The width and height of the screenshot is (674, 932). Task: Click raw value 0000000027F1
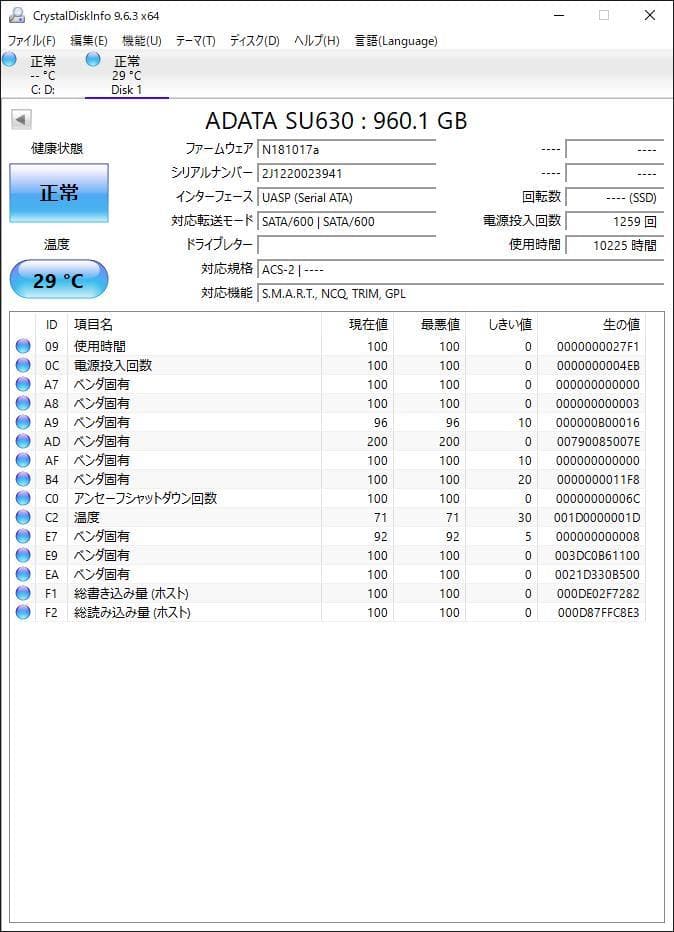[x=598, y=347]
